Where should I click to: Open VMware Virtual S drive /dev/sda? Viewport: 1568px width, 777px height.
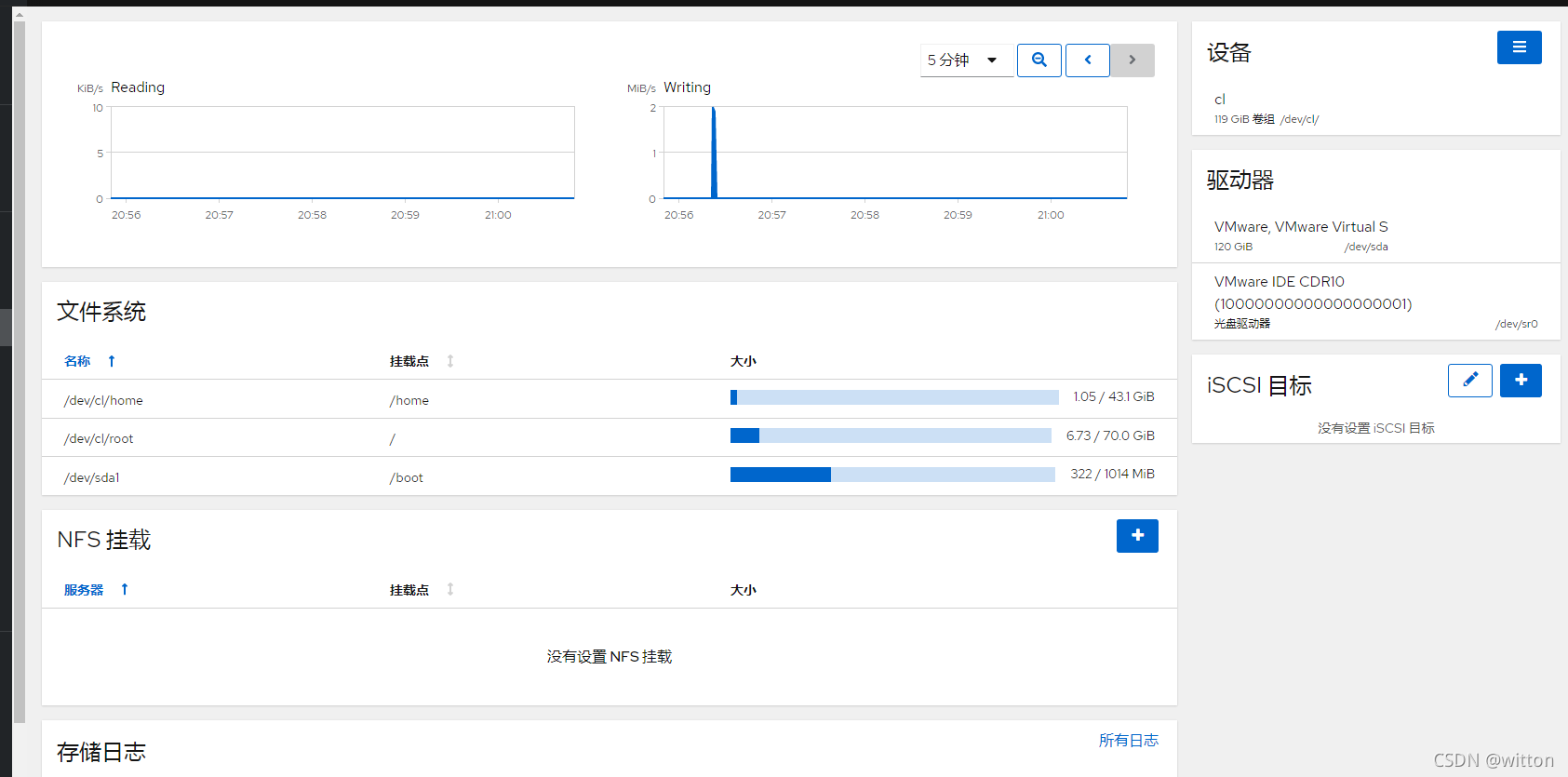[1375, 236]
